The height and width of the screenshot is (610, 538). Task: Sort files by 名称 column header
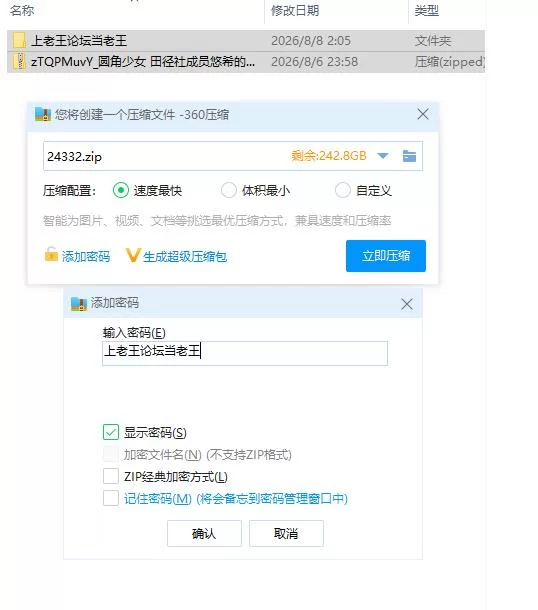pyautogui.click(x=22, y=11)
